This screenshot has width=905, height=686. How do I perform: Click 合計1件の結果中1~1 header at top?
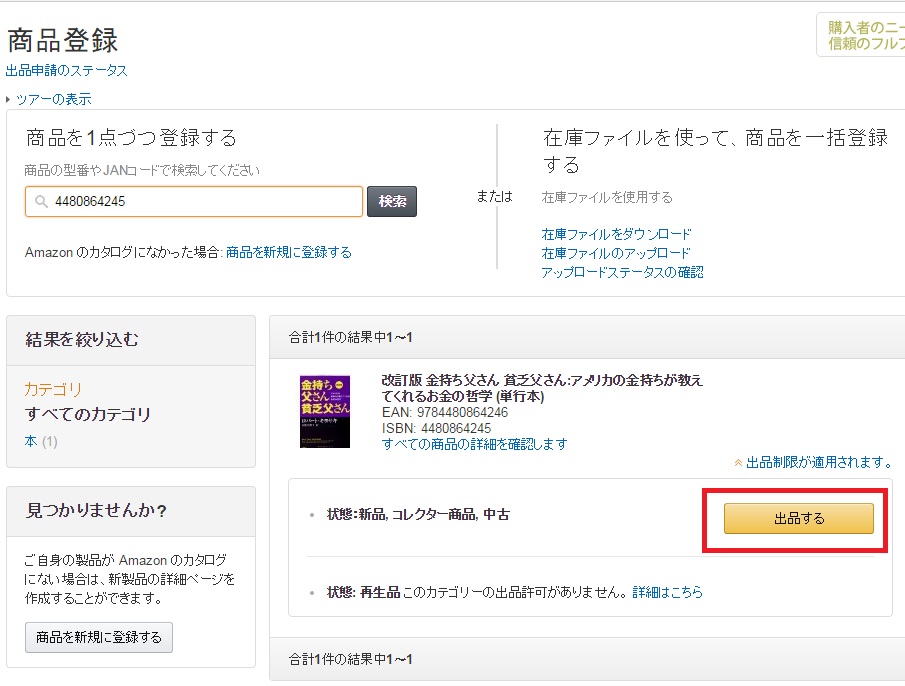click(x=351, y=338)
